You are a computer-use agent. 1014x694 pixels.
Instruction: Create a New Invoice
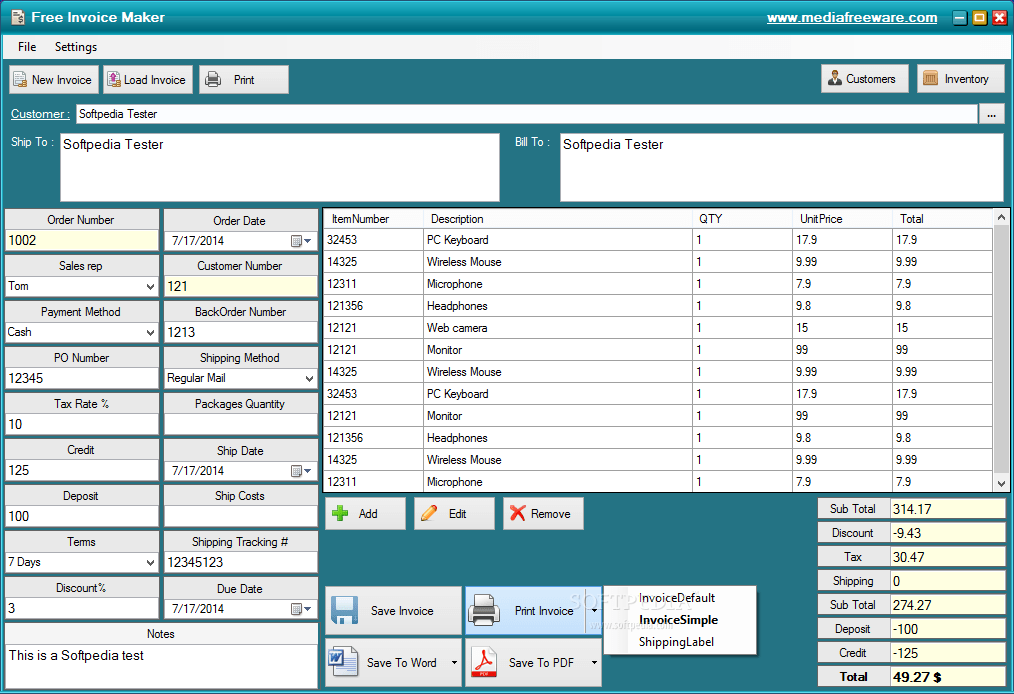click(53, 79)
